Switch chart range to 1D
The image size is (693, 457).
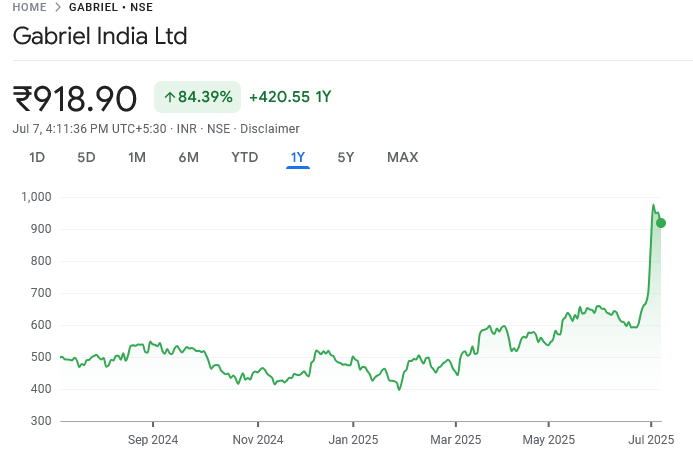coord(37,157)
